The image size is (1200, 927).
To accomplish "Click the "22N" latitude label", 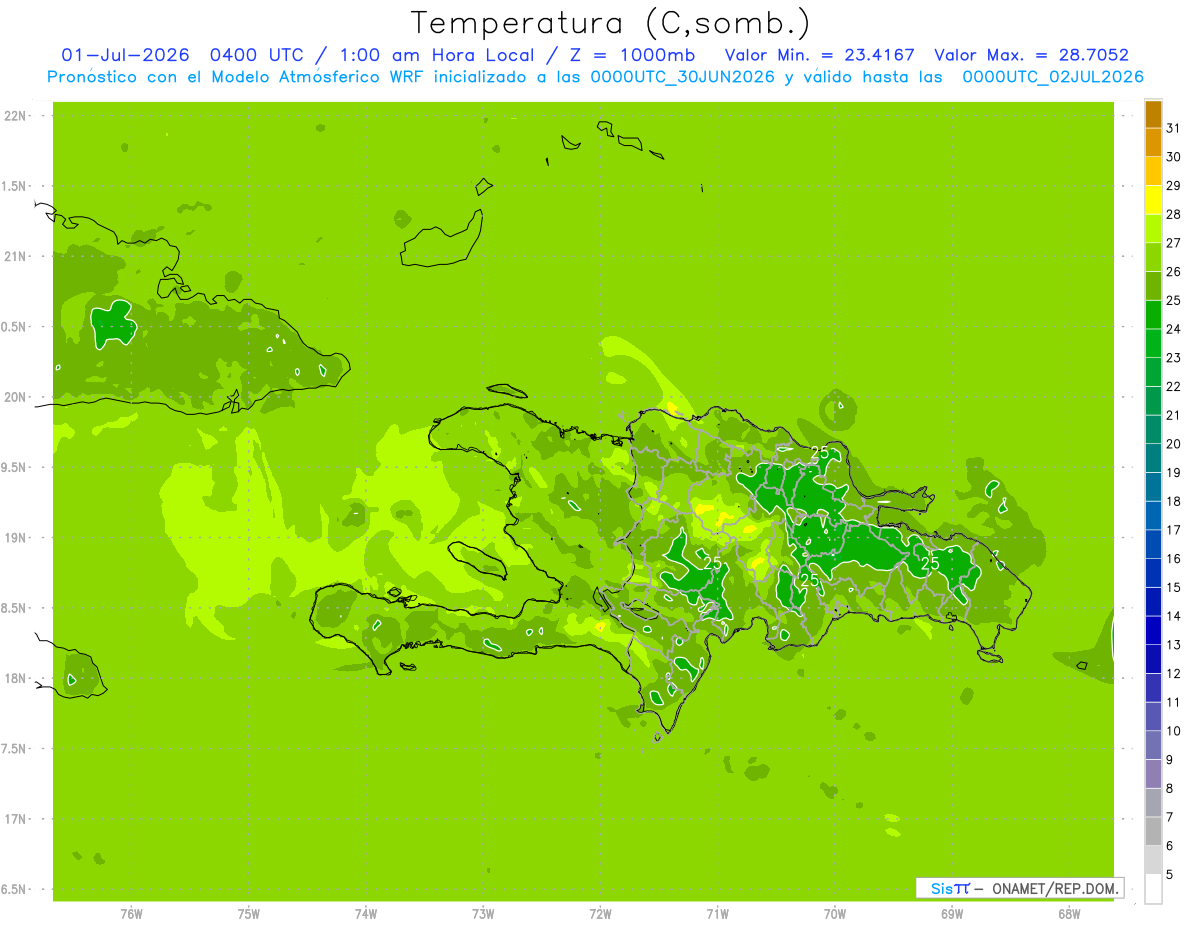I will point(15,116).
